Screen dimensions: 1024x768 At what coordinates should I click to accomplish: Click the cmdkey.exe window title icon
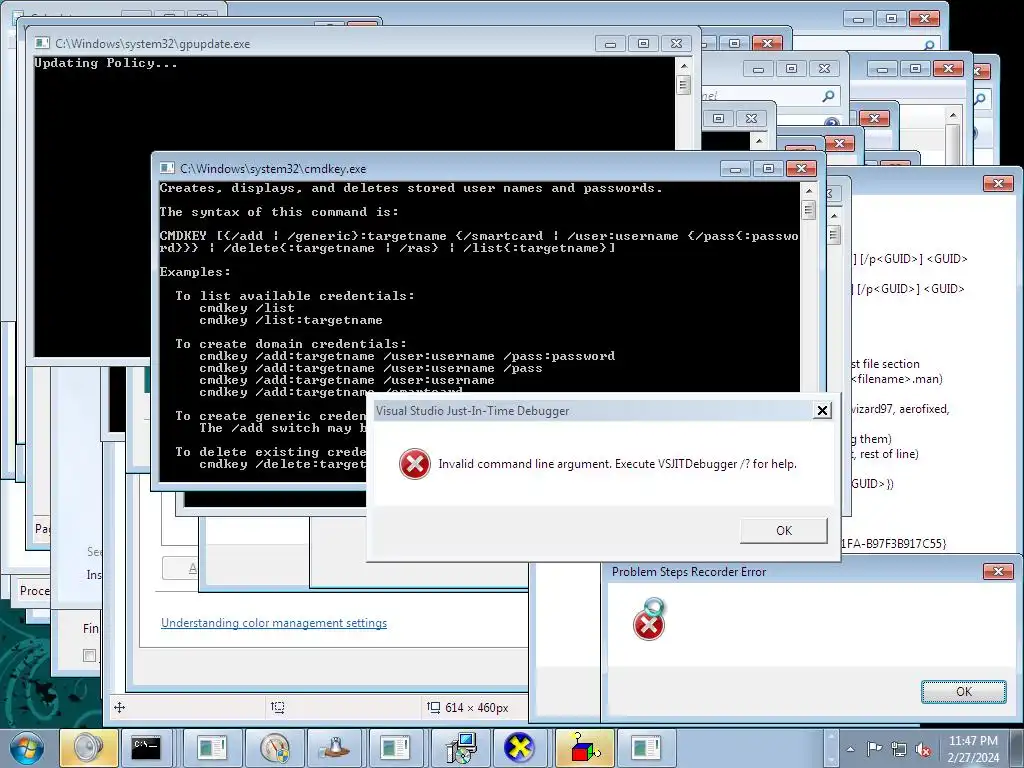pyautogui.click(x=167, y=168)
